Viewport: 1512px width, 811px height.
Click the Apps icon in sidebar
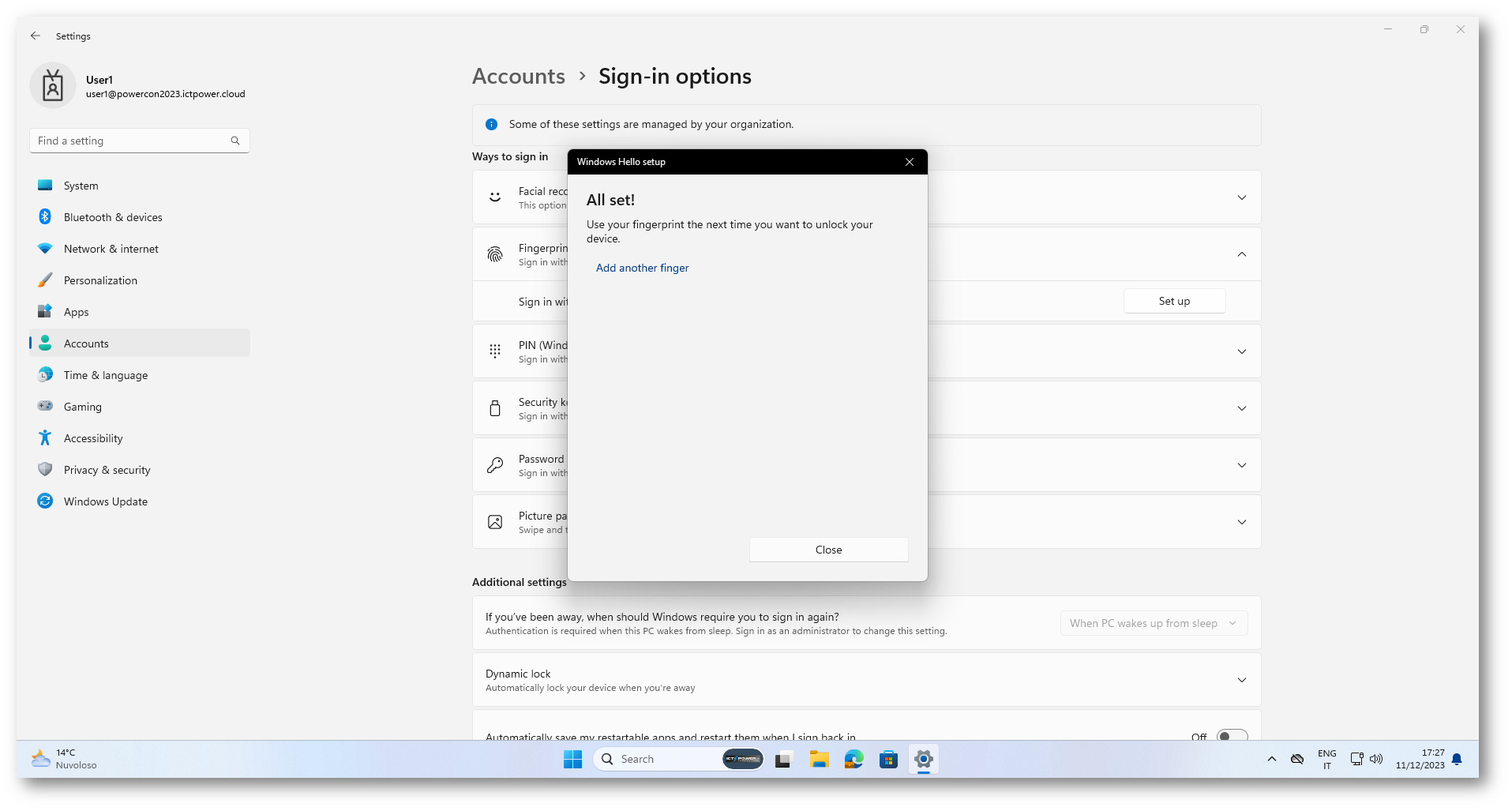[x=45, y=312]
